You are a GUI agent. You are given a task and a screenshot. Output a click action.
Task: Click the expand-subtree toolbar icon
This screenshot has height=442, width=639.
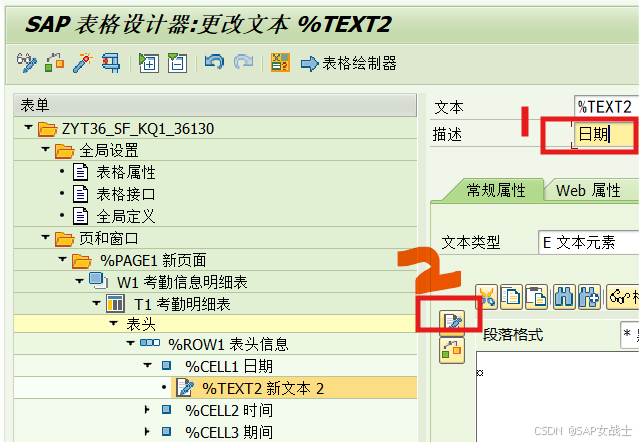[x=149, y=63]
